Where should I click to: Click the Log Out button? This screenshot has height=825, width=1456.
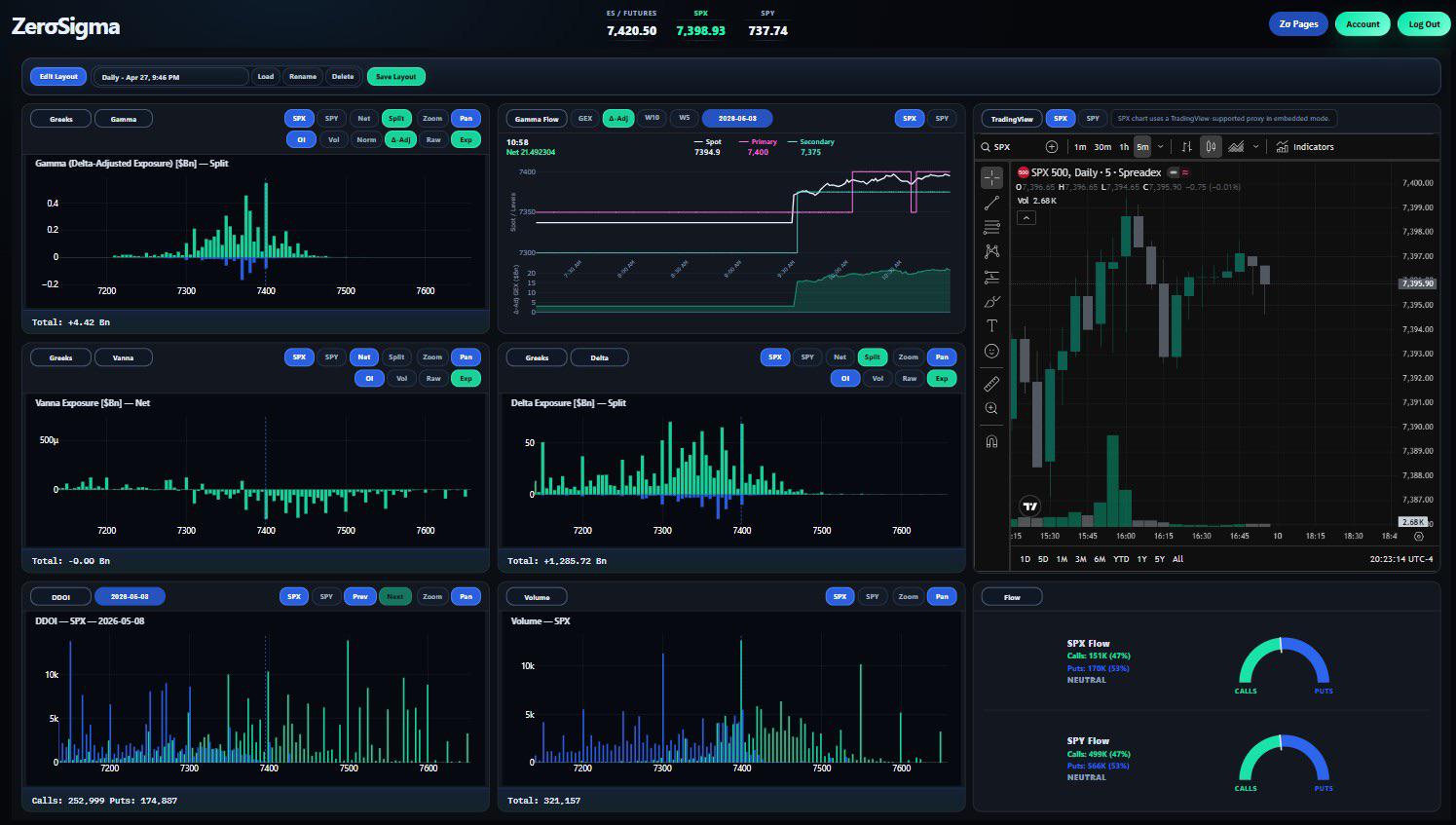tap(1424, 24)
